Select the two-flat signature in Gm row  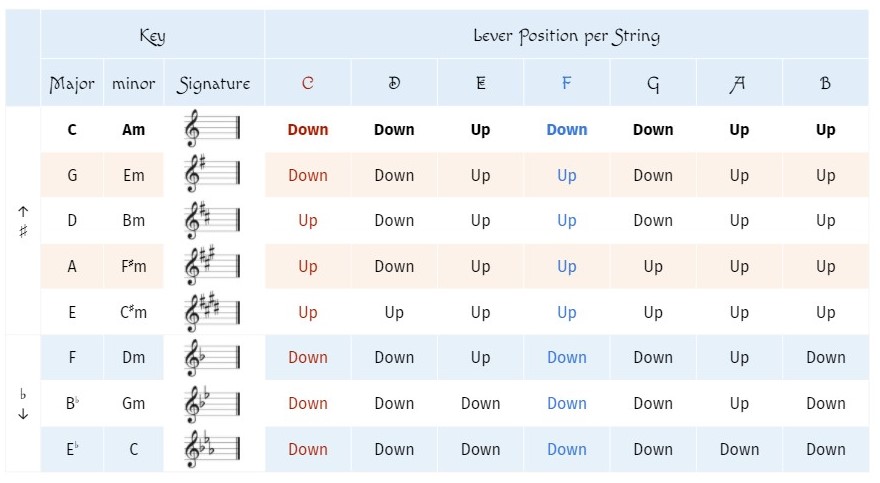tap(212, 403)
